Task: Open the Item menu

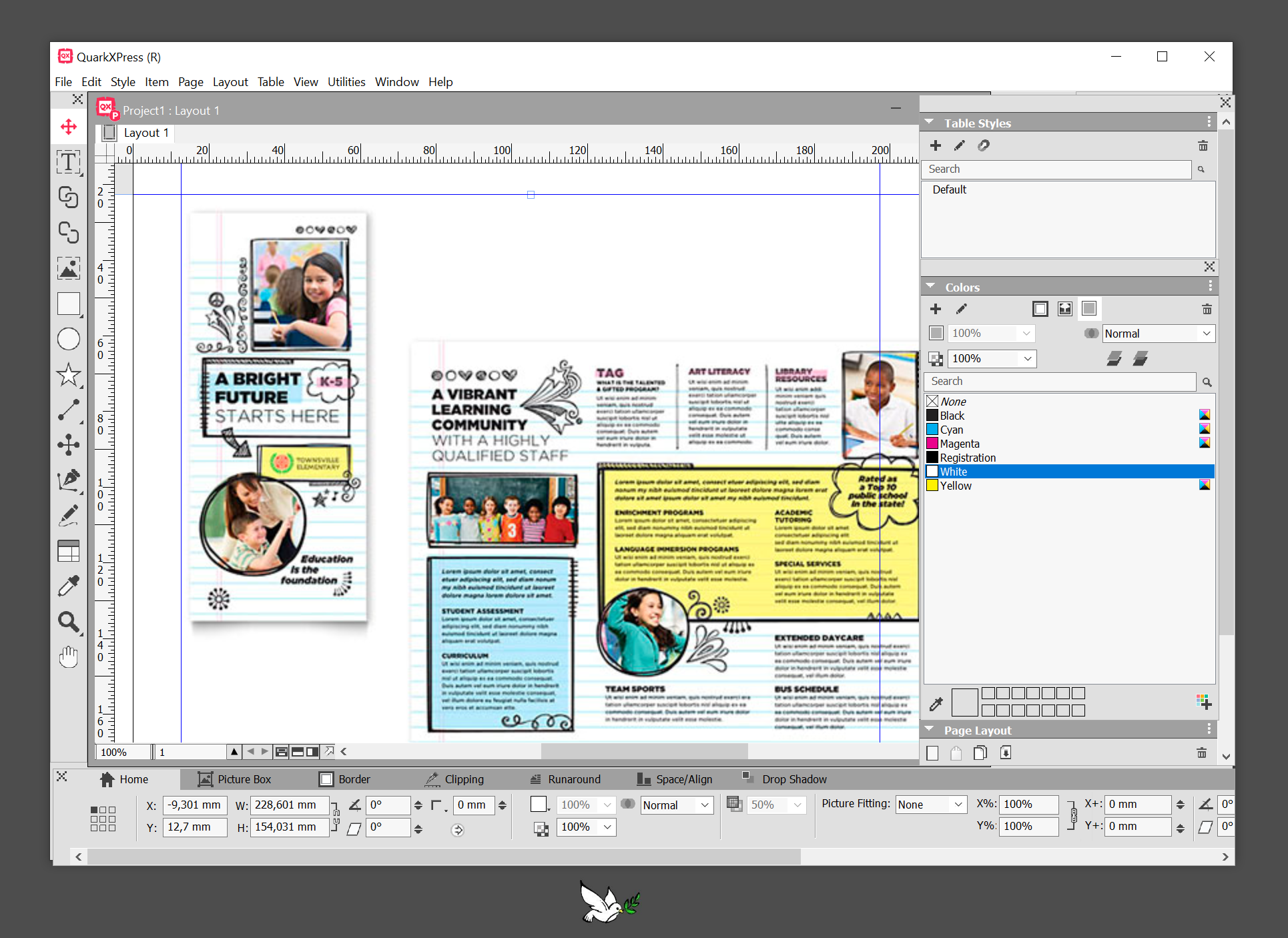Action: point(157,82)
